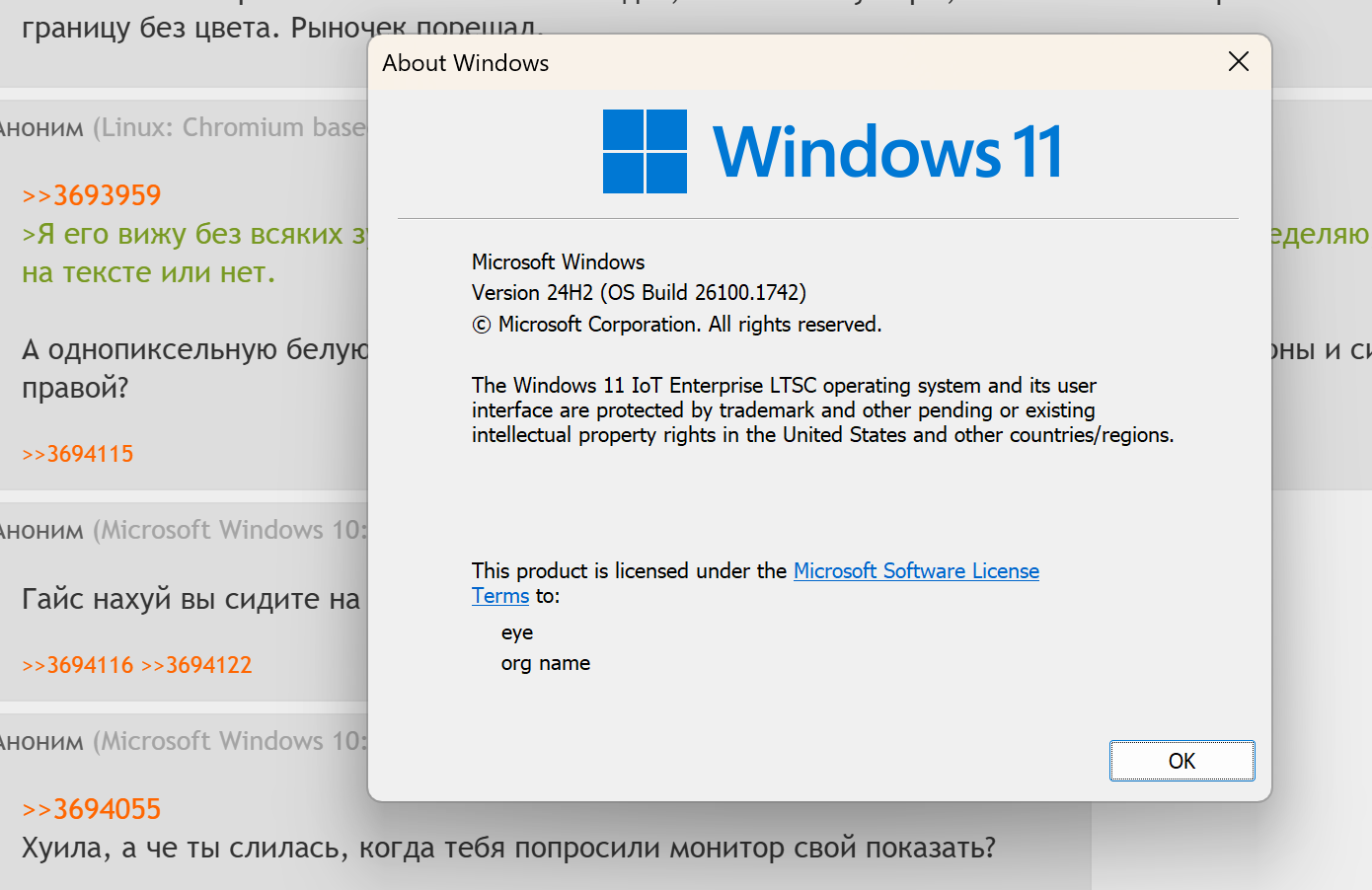The height and width of the screenshot is (890, 1372).
Task: Click the forum post beginning 'Хуила, а че ты слилась'
Action: click(x=508, y=848)
